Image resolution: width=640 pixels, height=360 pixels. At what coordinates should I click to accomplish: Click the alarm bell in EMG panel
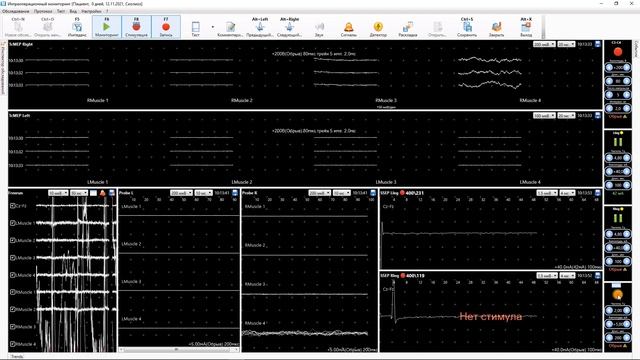102,193
